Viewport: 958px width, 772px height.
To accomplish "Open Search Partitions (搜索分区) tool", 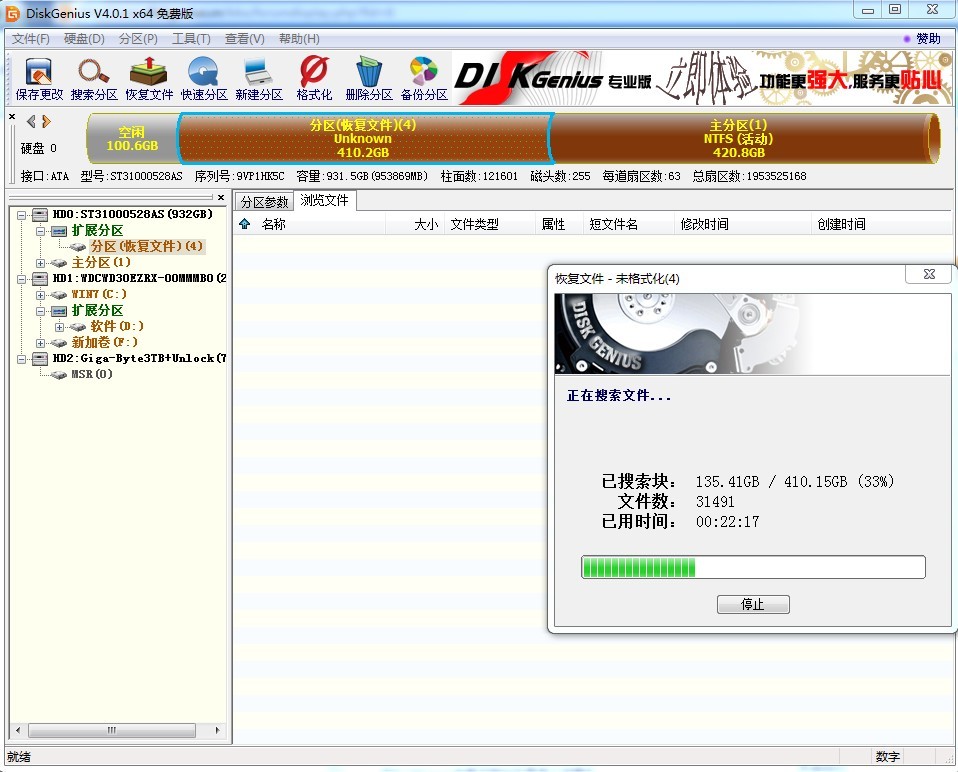I will tap(93, 78).
